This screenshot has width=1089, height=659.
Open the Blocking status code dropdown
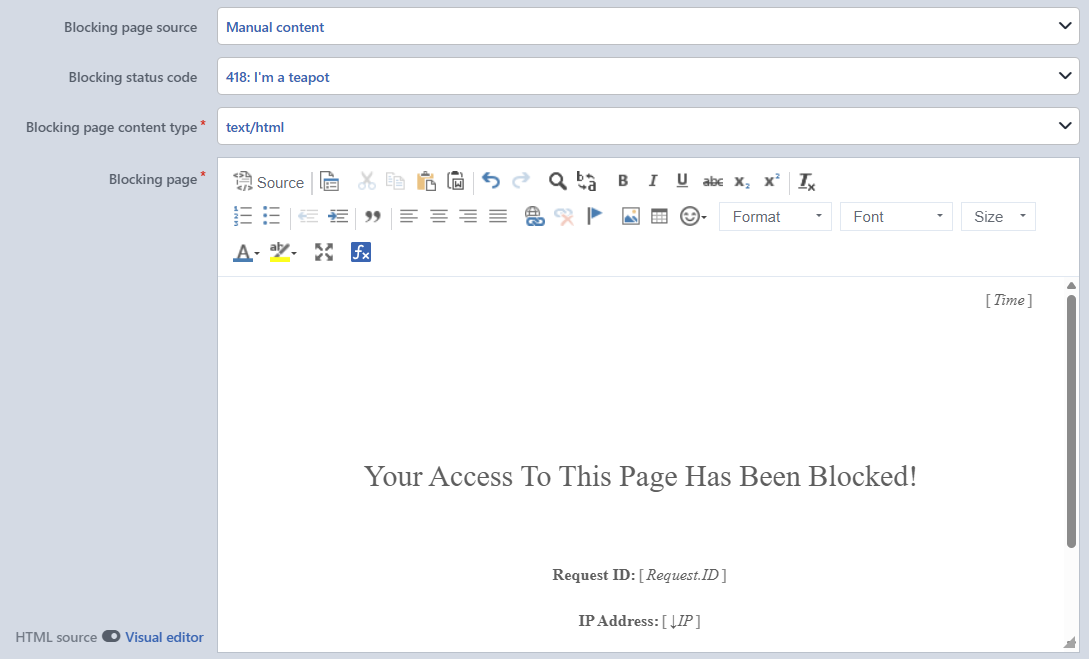[648, 76]
